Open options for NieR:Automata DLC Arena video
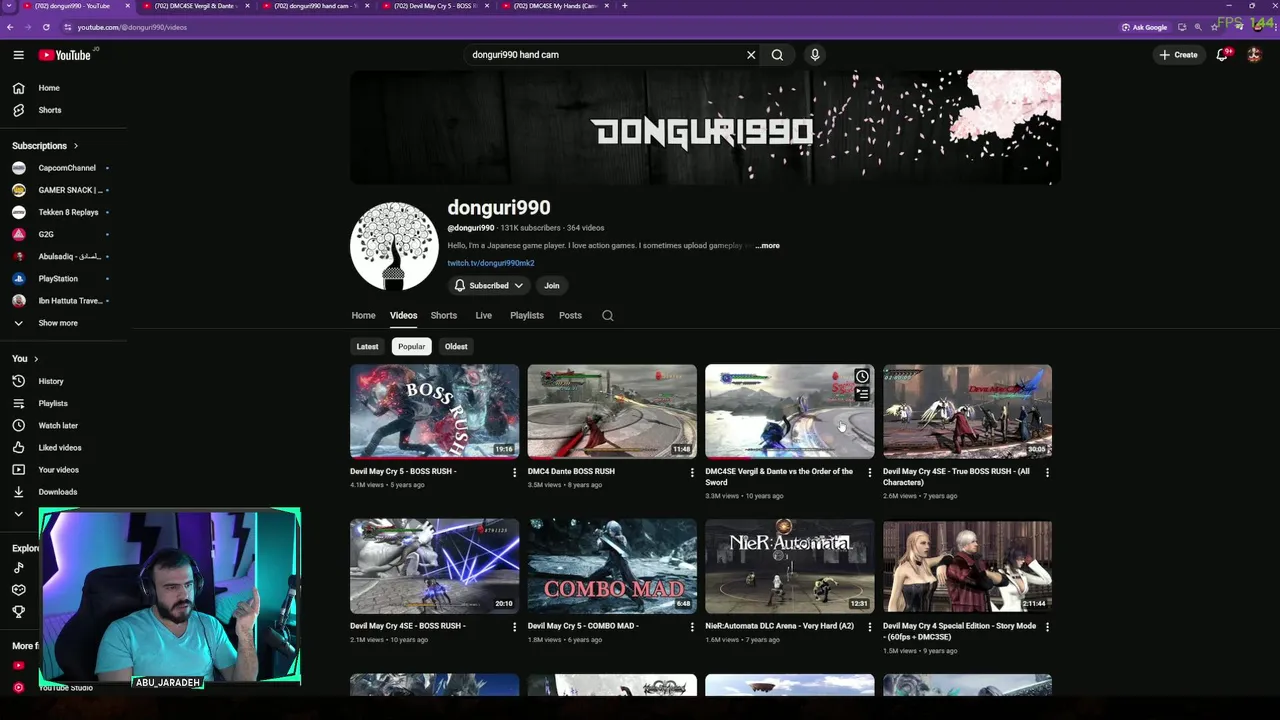 pos(869,627)
